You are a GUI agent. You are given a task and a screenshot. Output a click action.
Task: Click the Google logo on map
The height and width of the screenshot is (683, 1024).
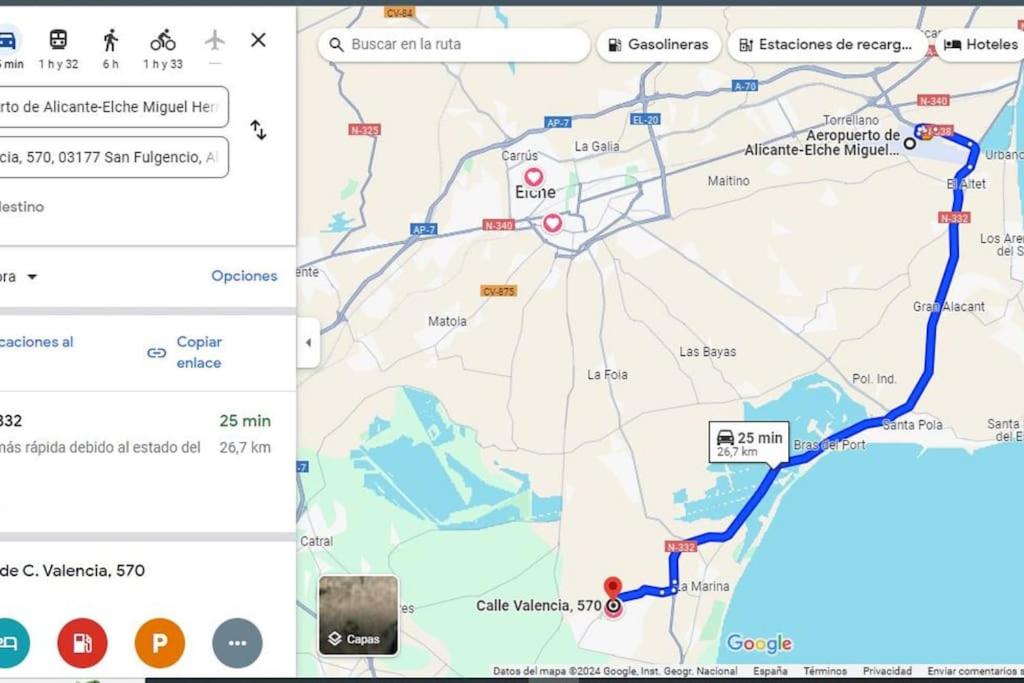760,643
